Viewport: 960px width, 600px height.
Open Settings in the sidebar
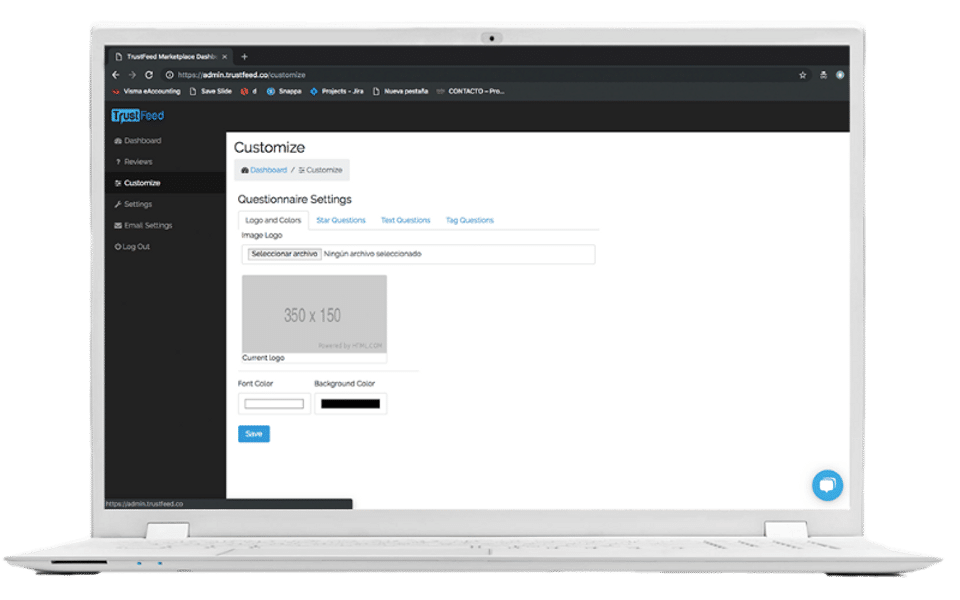click(x=133, y=204)
